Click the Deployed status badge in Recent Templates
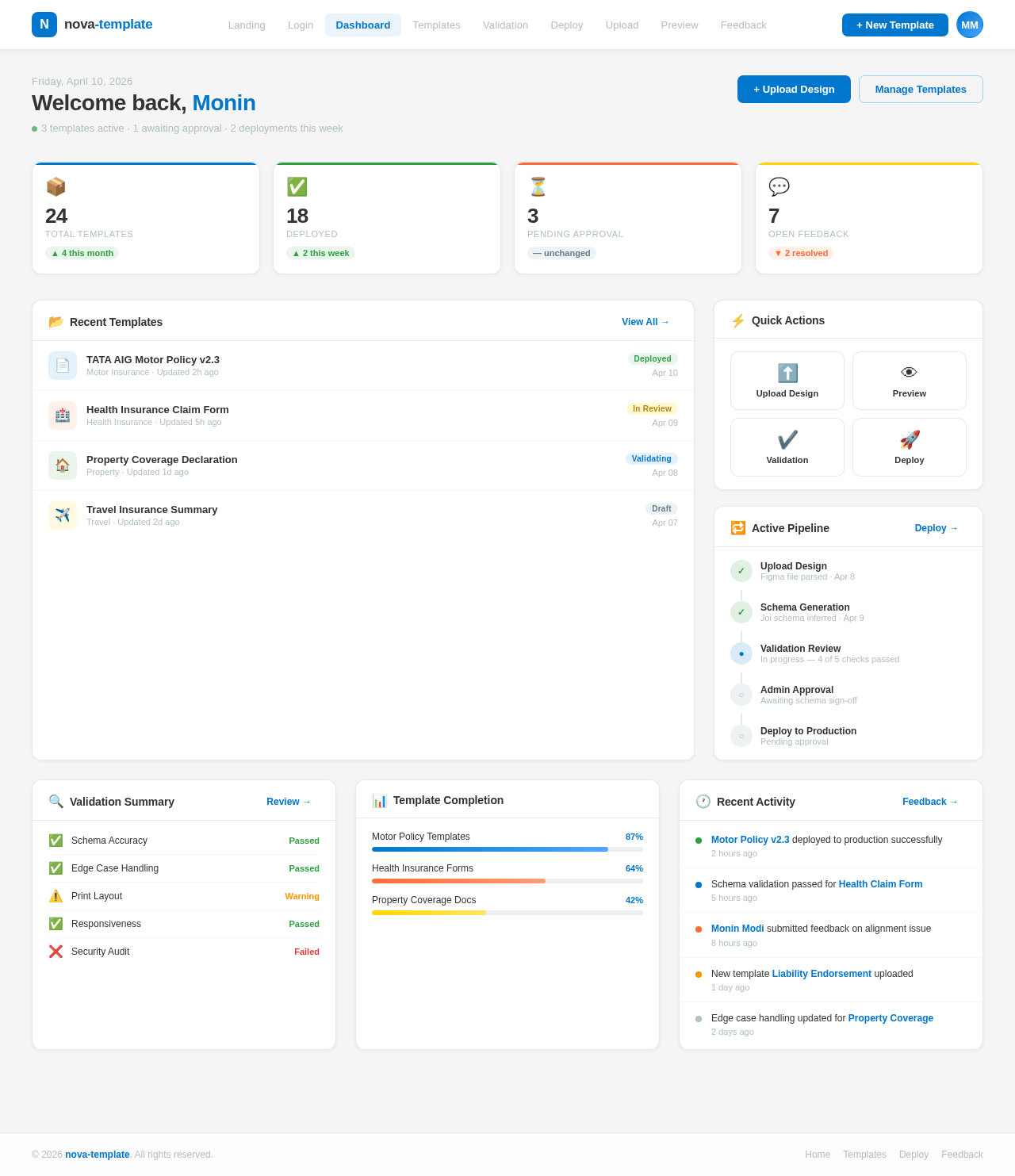1015x1176 pixels. [653, 359]
